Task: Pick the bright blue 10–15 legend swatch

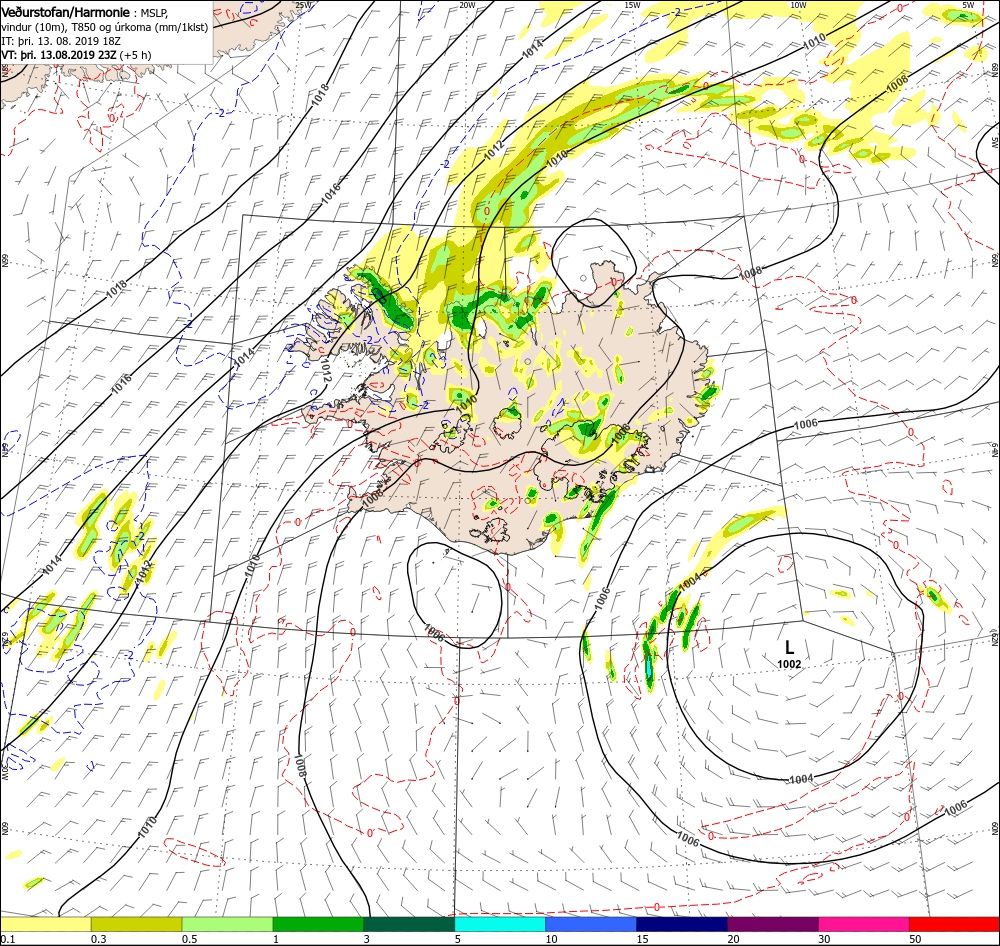Action: point(591,924)
